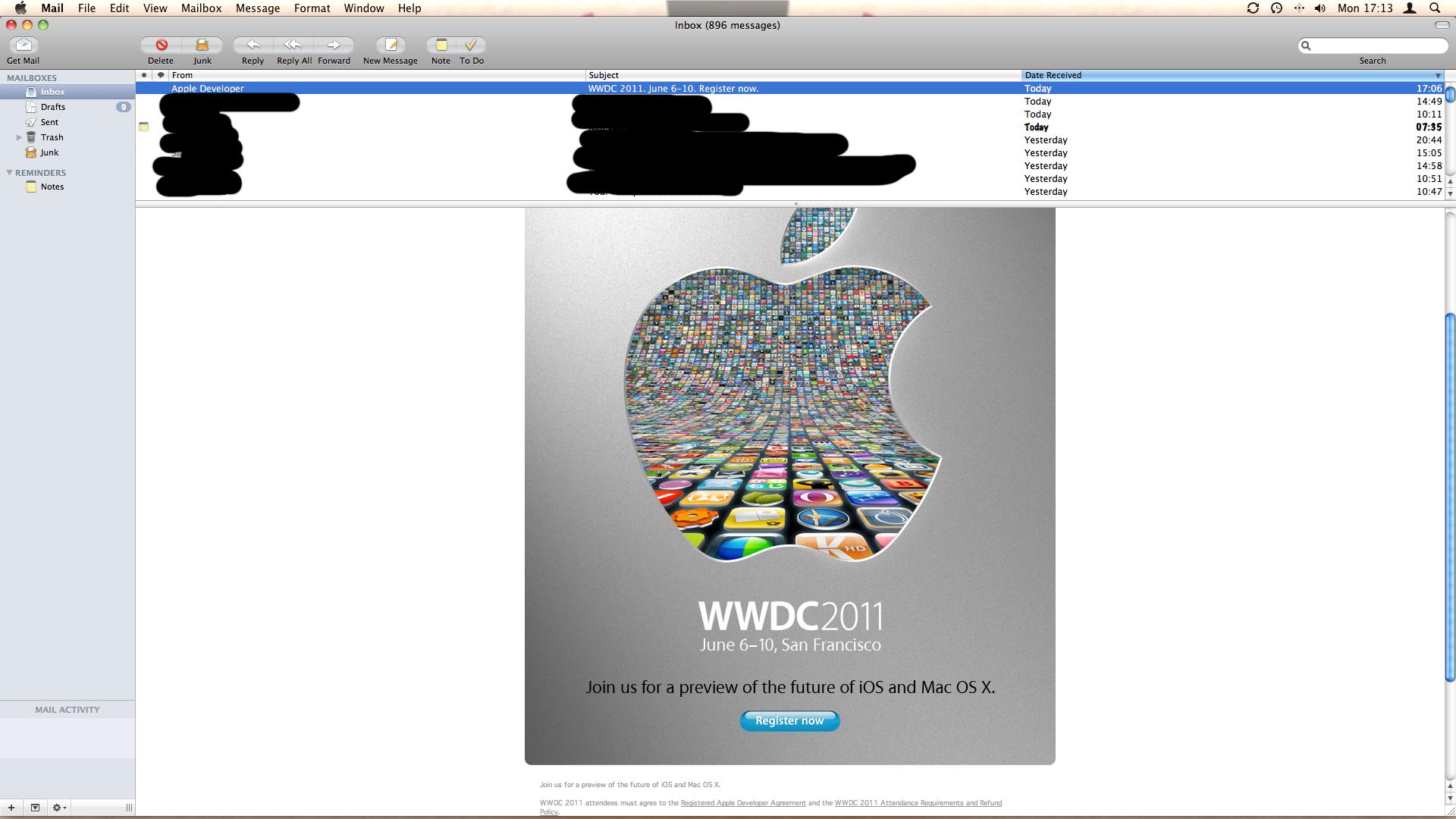Collapse the Reminders section
Viewport: 1456px width, 819px height.
9,173
